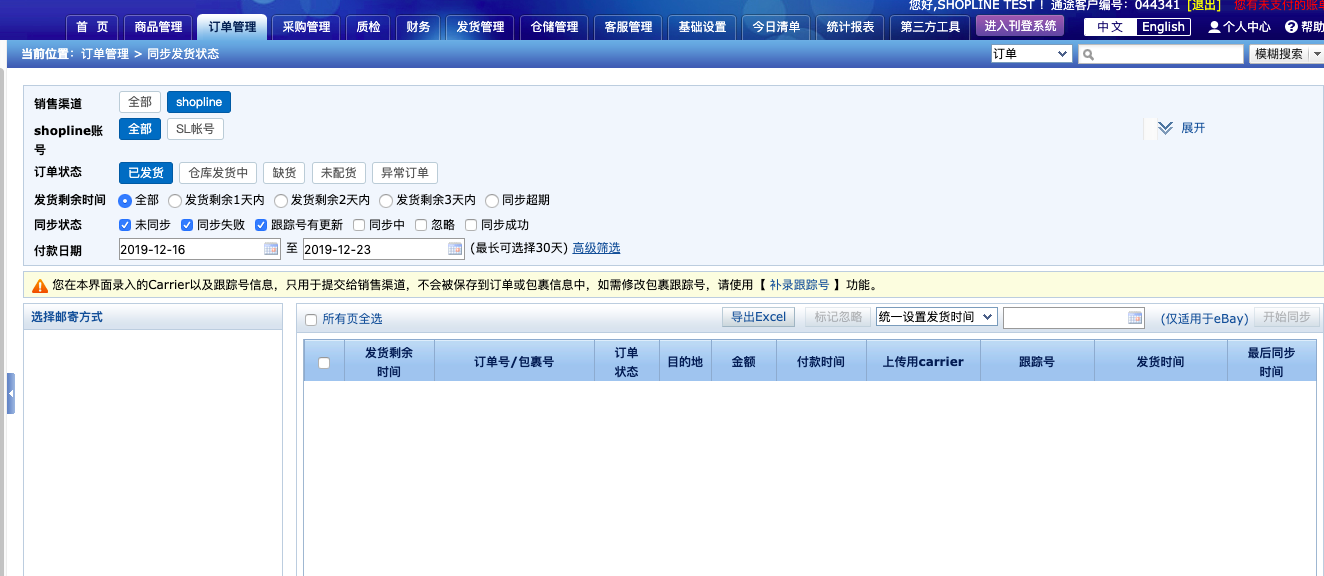Open calendar icon beside the unified ship-time field
The image size is (1324, 576).
pyautogui.click(x=1135, y=318)
